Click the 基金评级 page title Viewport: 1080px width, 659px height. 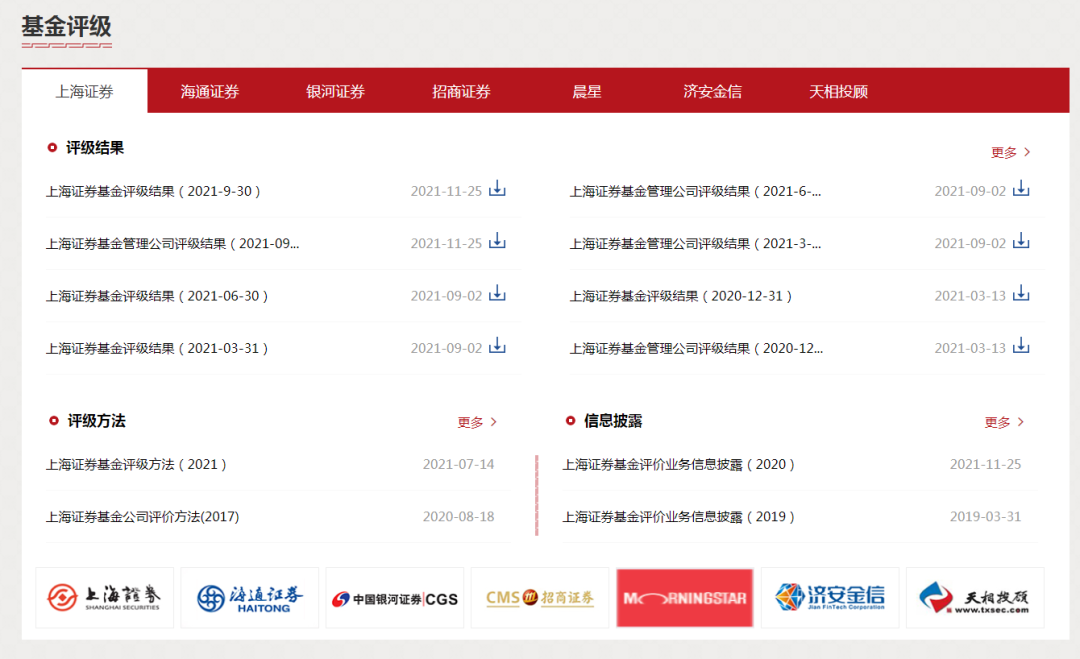66,26
